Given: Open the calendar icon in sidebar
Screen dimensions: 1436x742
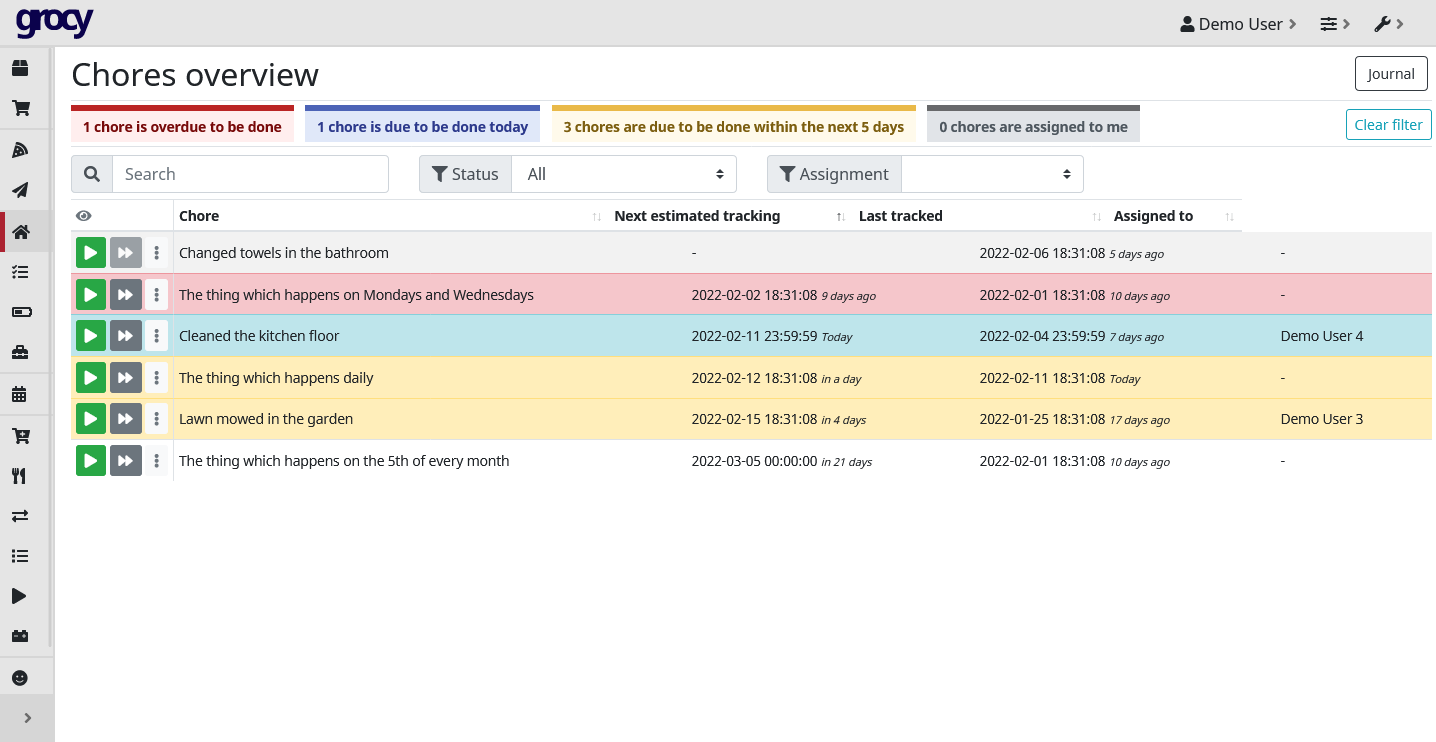Looking at the screenshot, I should 19,394.
